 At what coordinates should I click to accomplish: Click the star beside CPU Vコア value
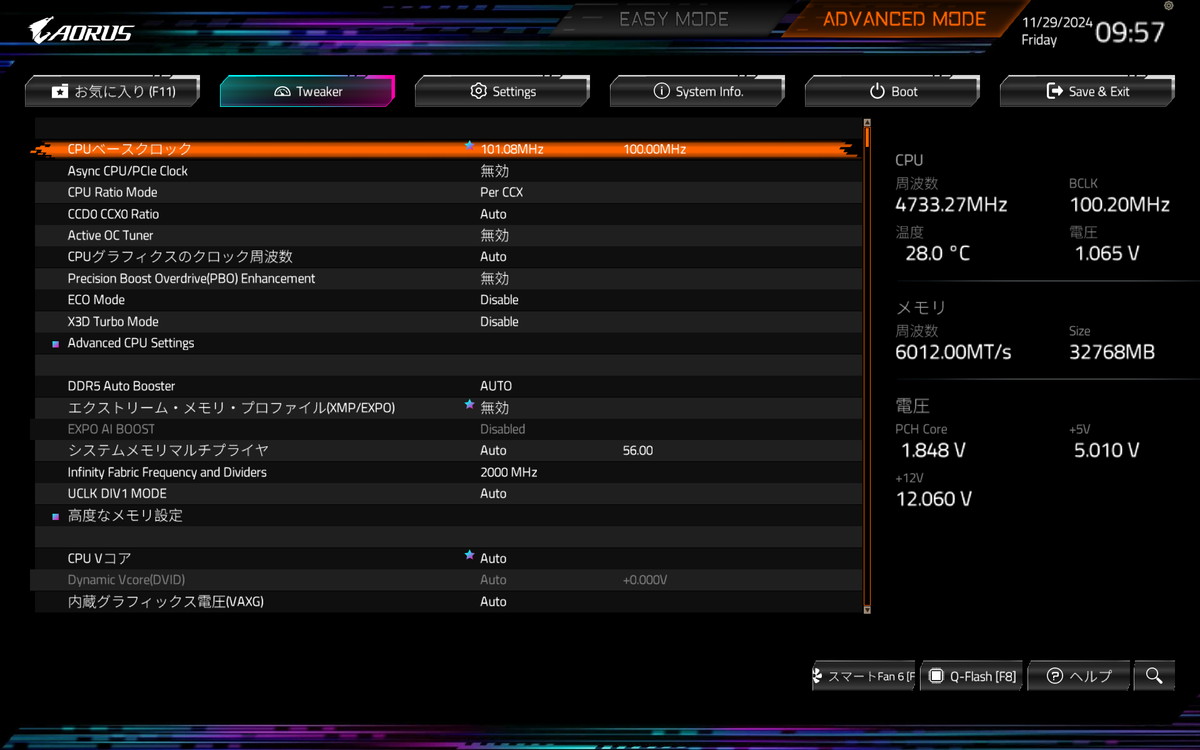[x=469, y=555]
